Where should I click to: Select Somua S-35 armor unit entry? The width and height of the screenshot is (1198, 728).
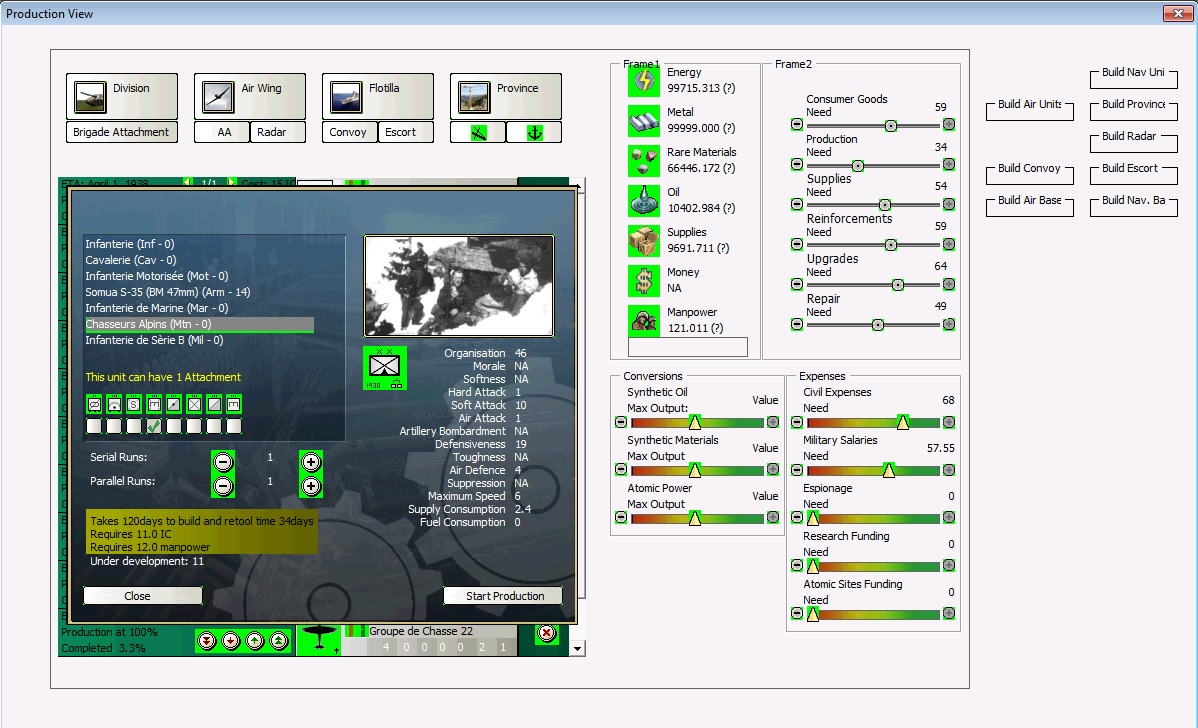tap(167, 292)
